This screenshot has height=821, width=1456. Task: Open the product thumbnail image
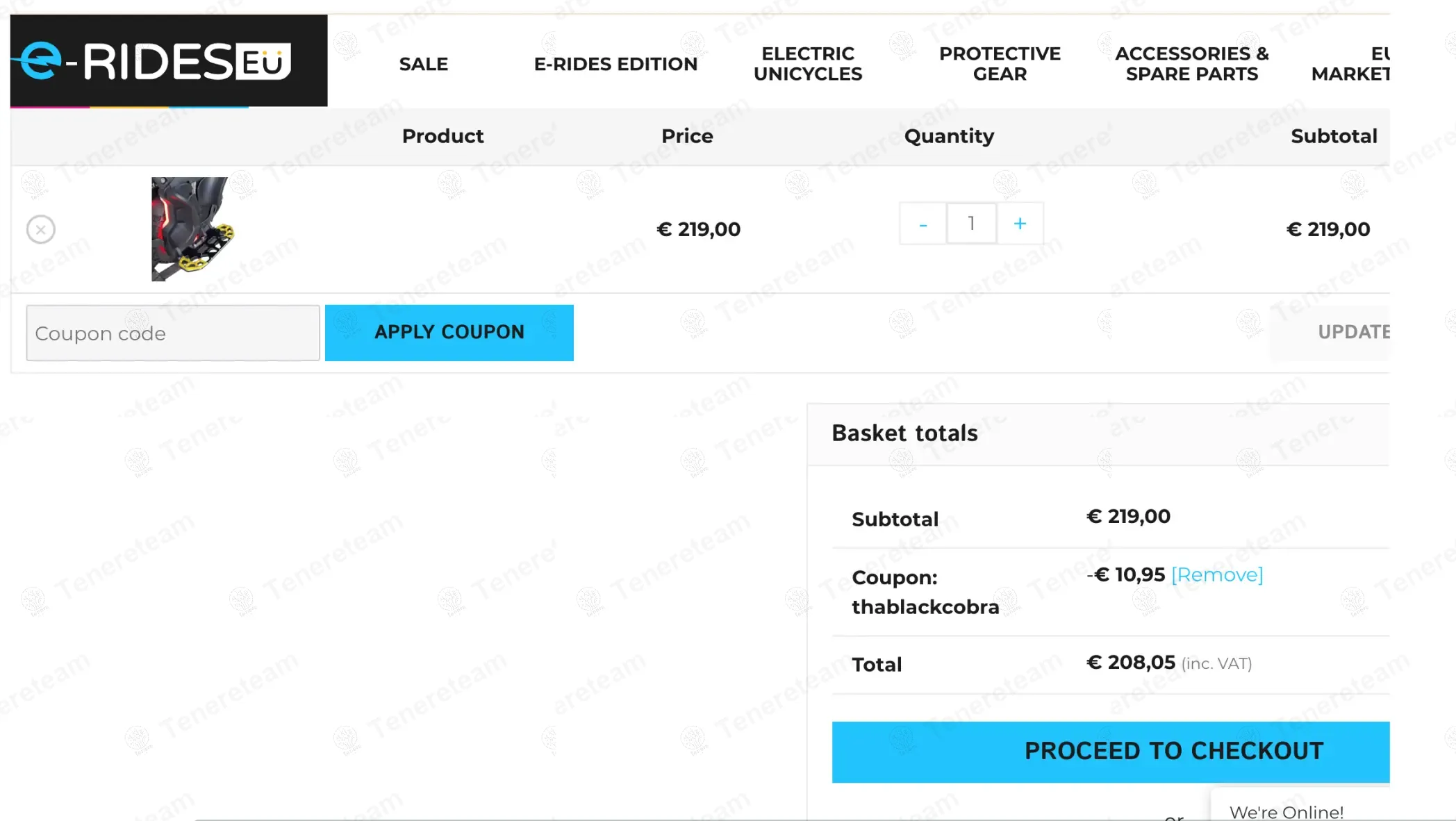(192, 229)
